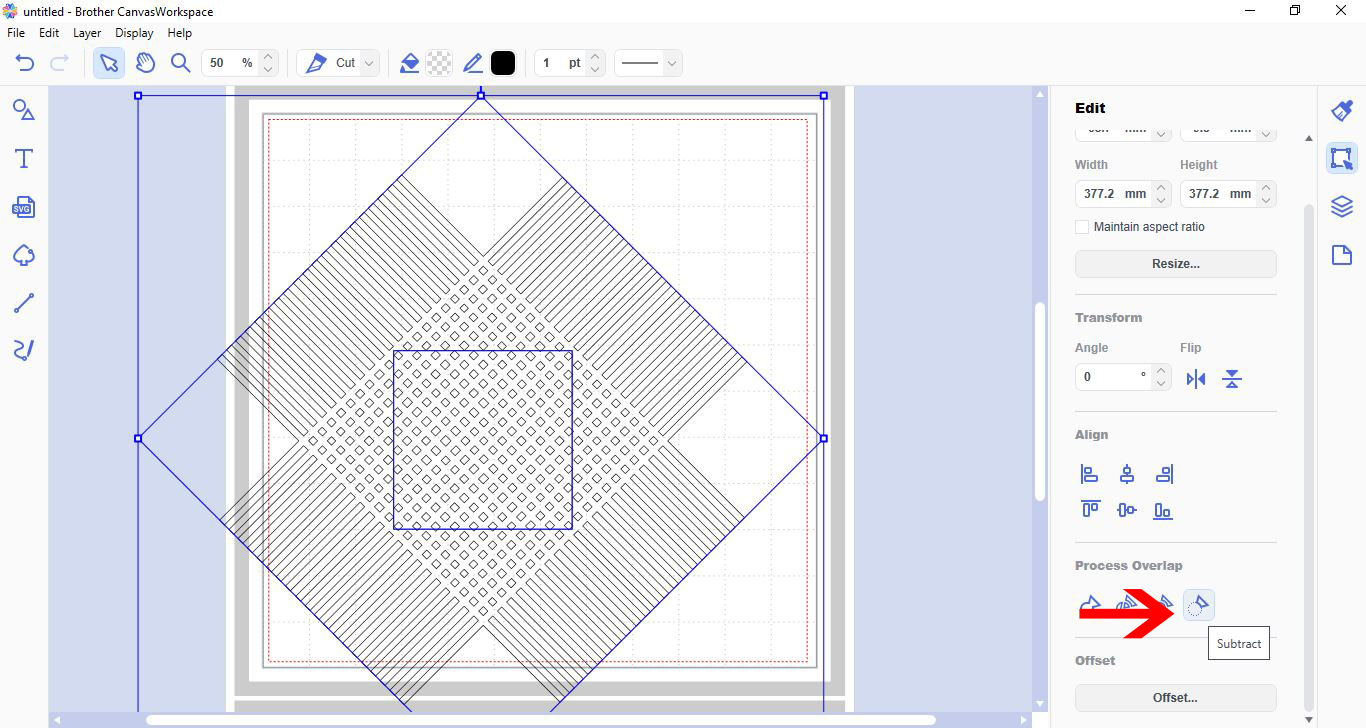The height and width of the screenshot is (728, 1366).
Task: Align selected objects to the right
Action: (x=1164, y=474)
